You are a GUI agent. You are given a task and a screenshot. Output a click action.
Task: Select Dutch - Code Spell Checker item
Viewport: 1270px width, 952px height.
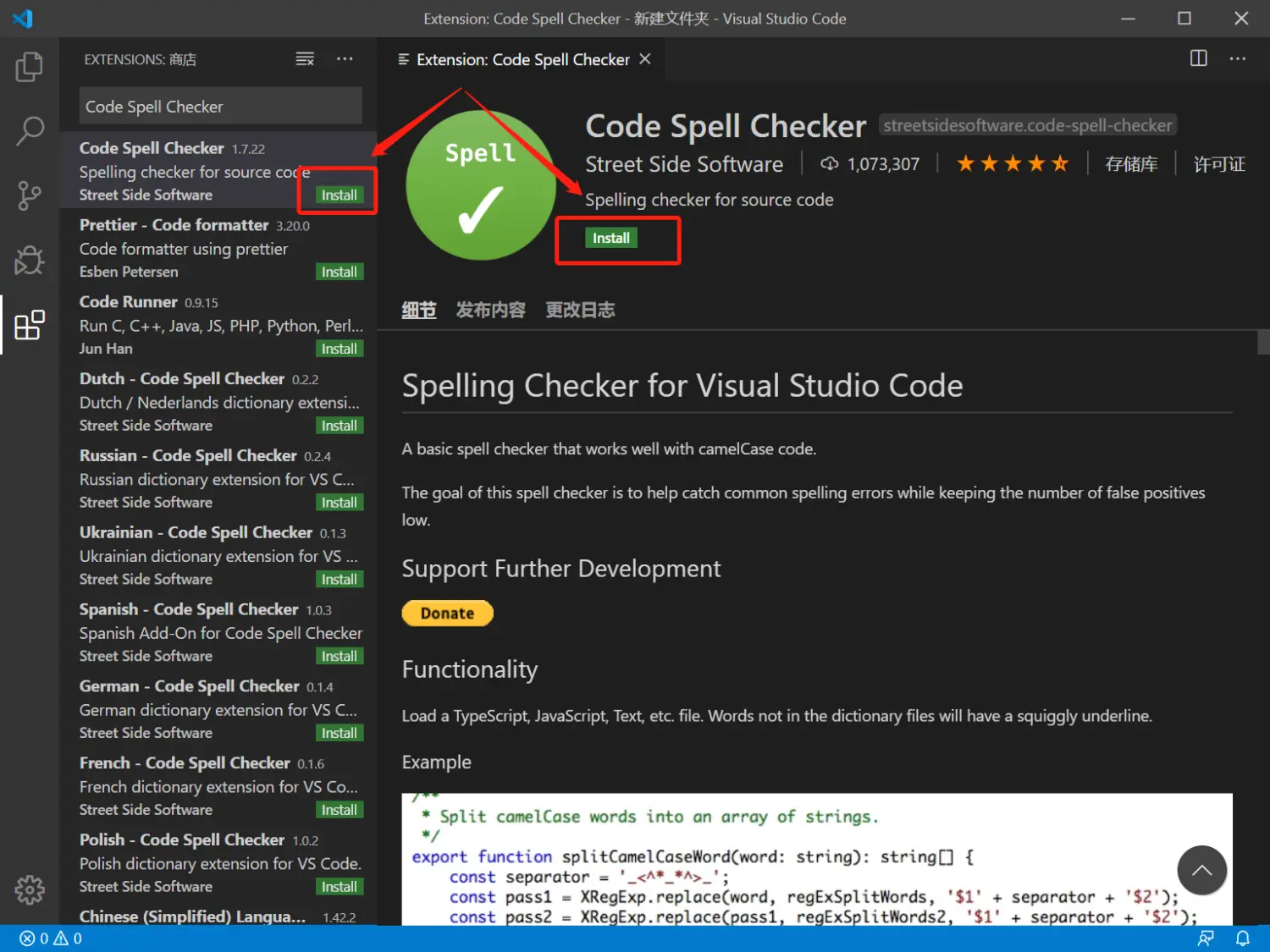tap(218, 401)
